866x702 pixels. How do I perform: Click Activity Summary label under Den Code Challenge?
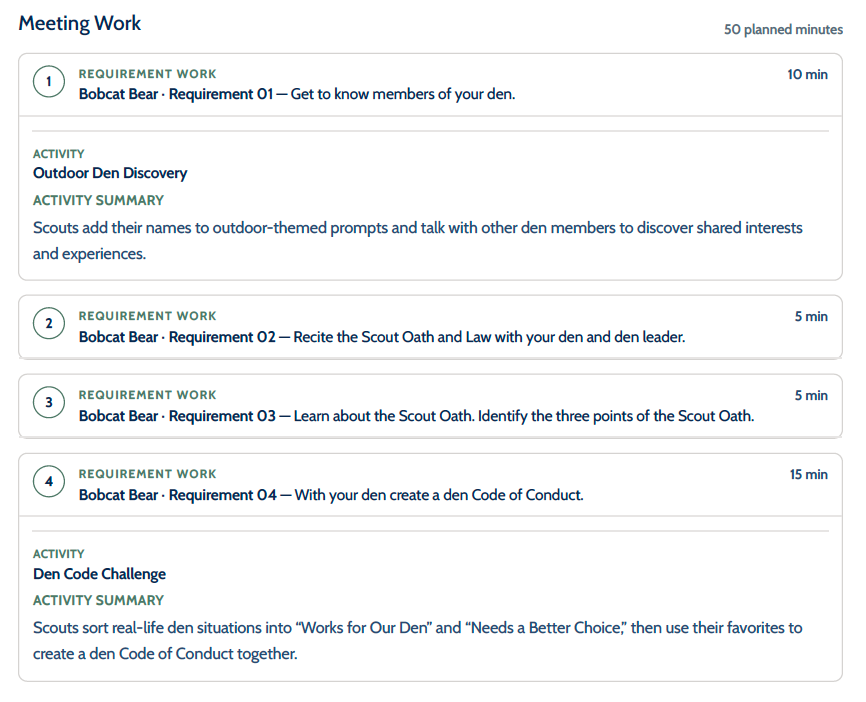[98, 600]
